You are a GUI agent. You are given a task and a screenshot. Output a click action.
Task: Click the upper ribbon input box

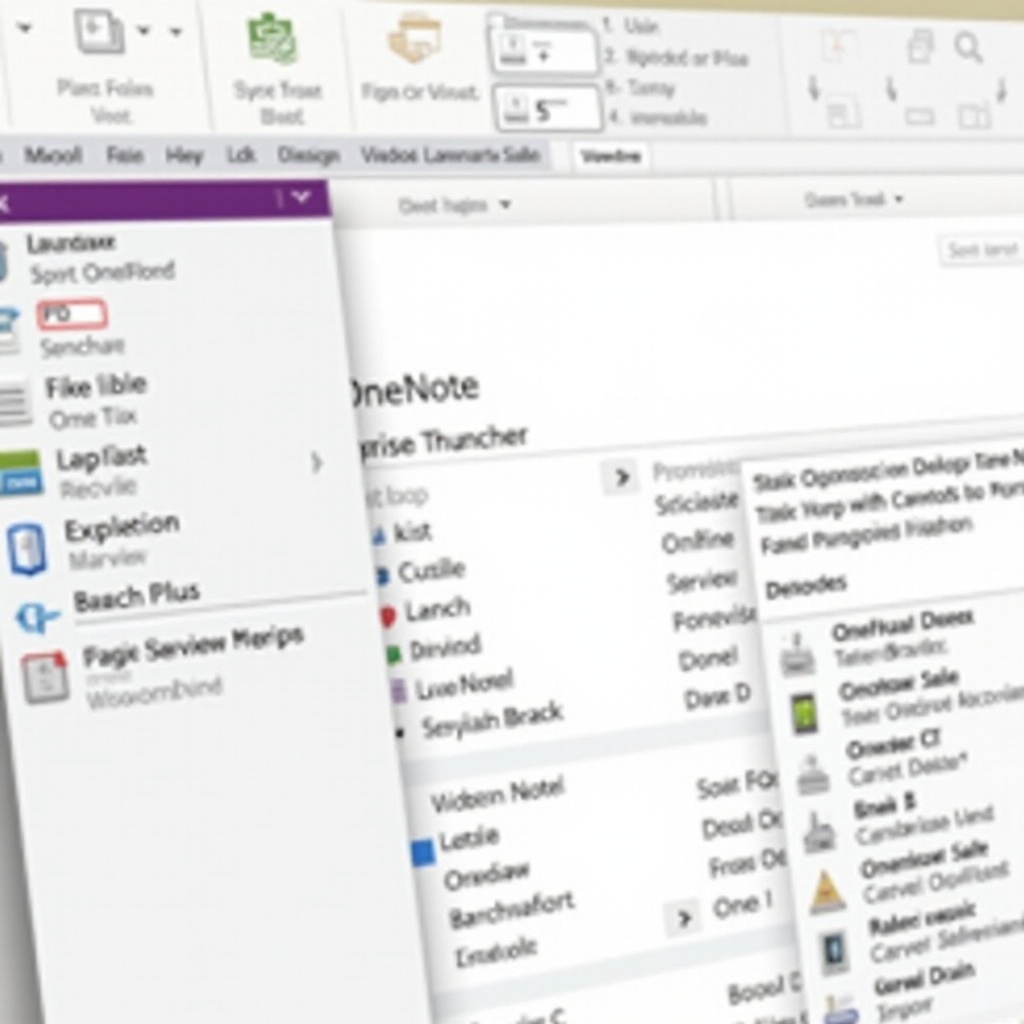(543, 50)
